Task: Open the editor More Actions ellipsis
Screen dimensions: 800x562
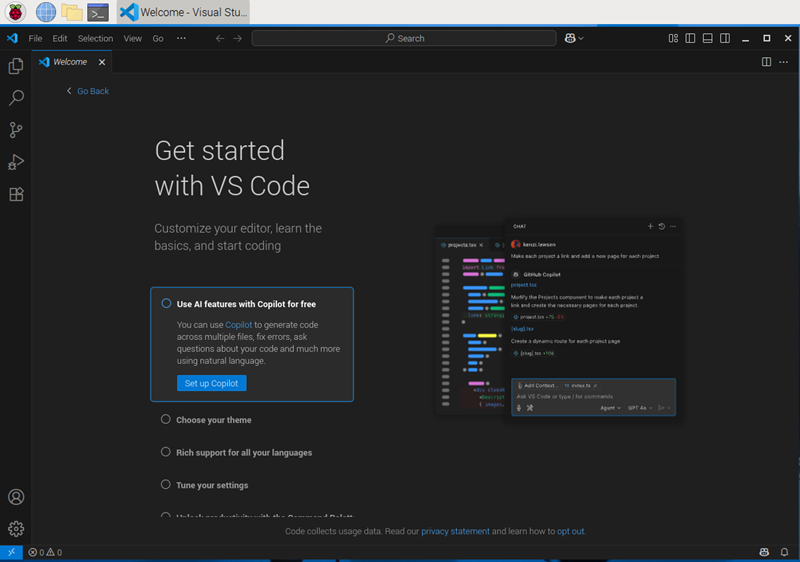Action: (784, 62)
